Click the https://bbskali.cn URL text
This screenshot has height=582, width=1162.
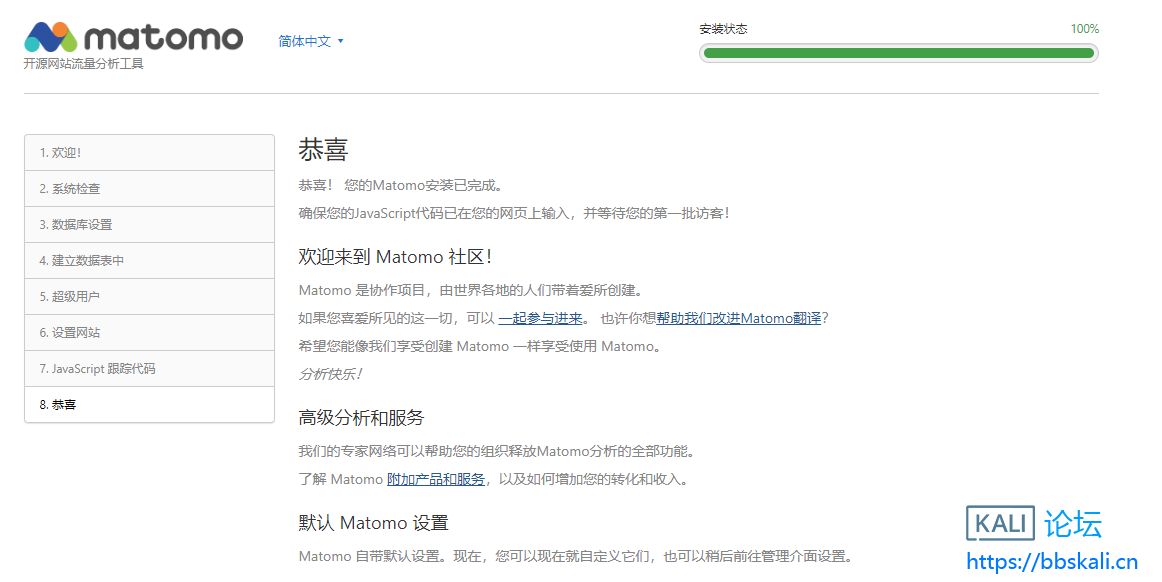1051,561
